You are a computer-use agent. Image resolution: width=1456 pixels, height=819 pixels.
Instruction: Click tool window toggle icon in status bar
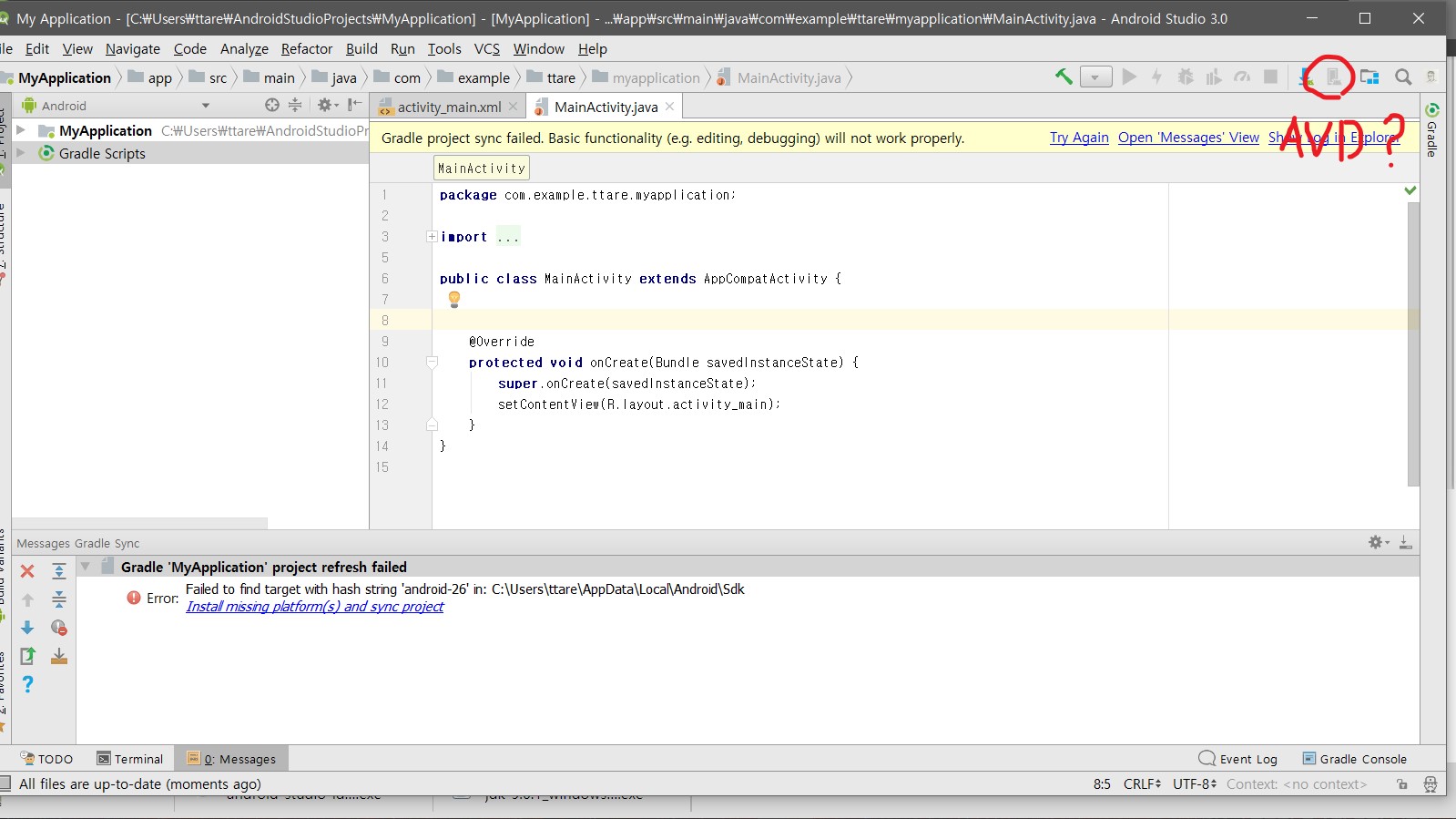click(x=5, y=783)
